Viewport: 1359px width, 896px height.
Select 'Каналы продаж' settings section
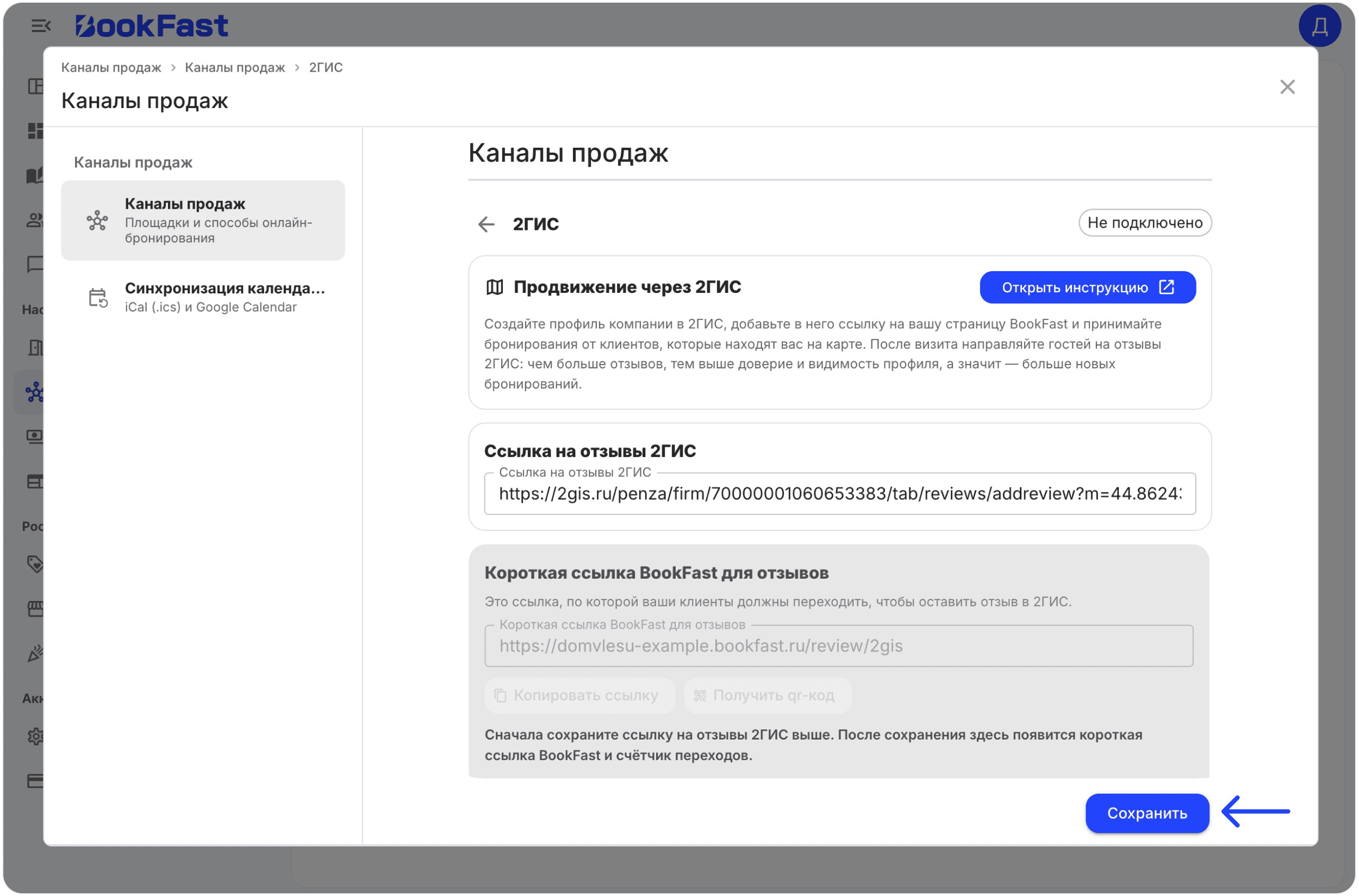[x=203, y=221]
